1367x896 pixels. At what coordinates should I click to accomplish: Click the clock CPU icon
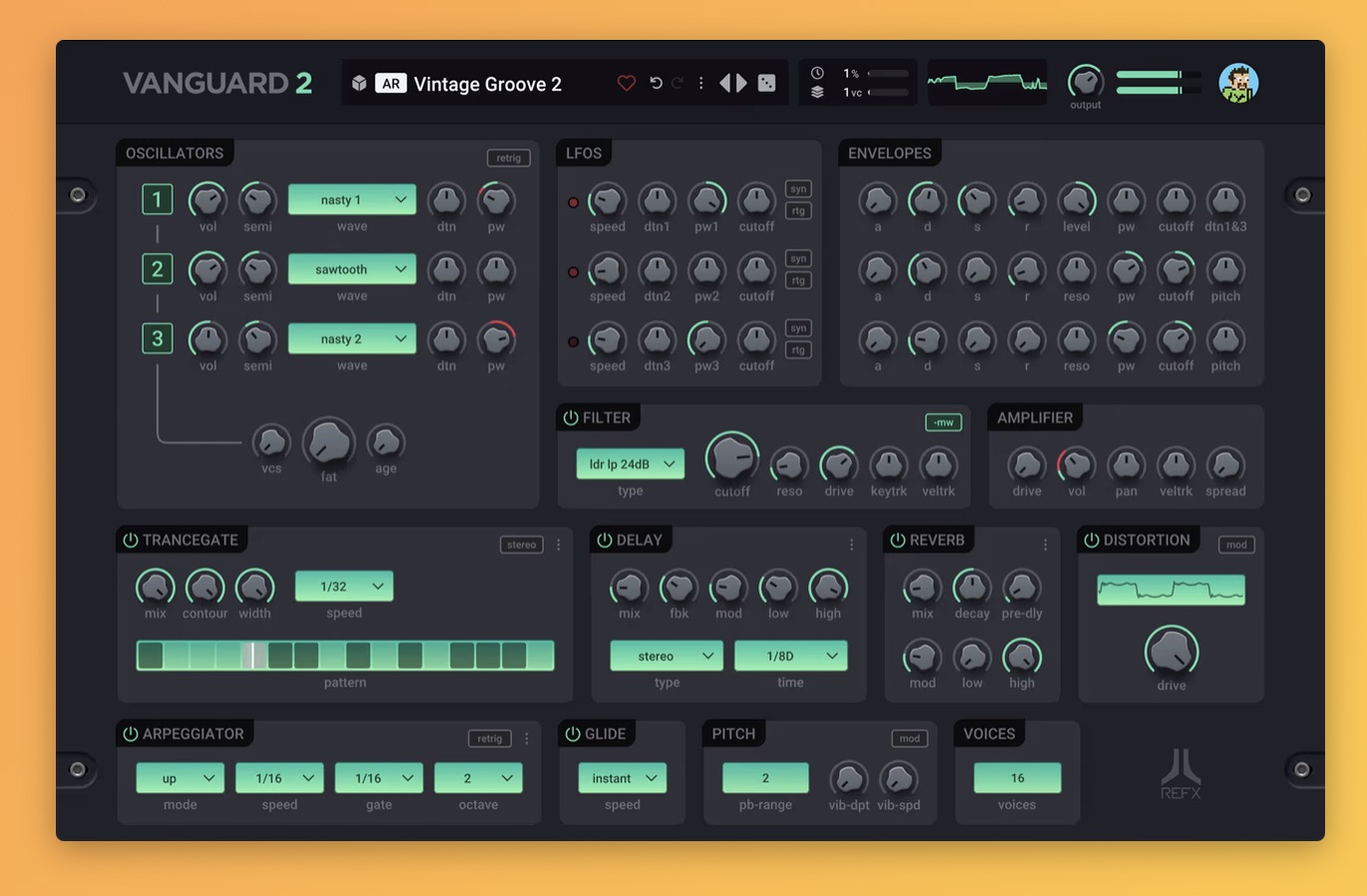click(x=817, y=73)
